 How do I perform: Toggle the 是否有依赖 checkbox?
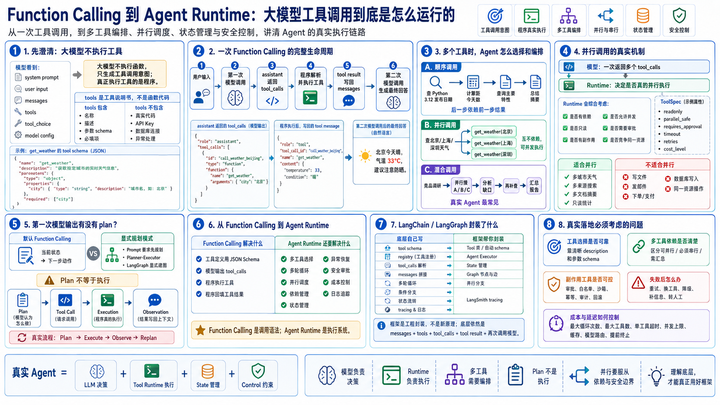(x=565, y=117)
